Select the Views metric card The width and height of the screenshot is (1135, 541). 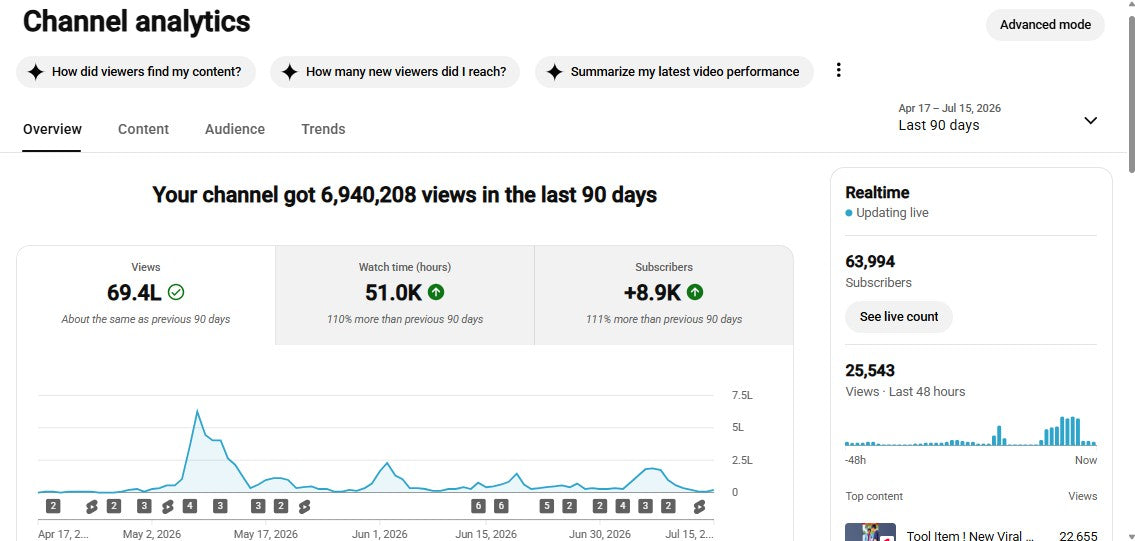click(146, 295)
